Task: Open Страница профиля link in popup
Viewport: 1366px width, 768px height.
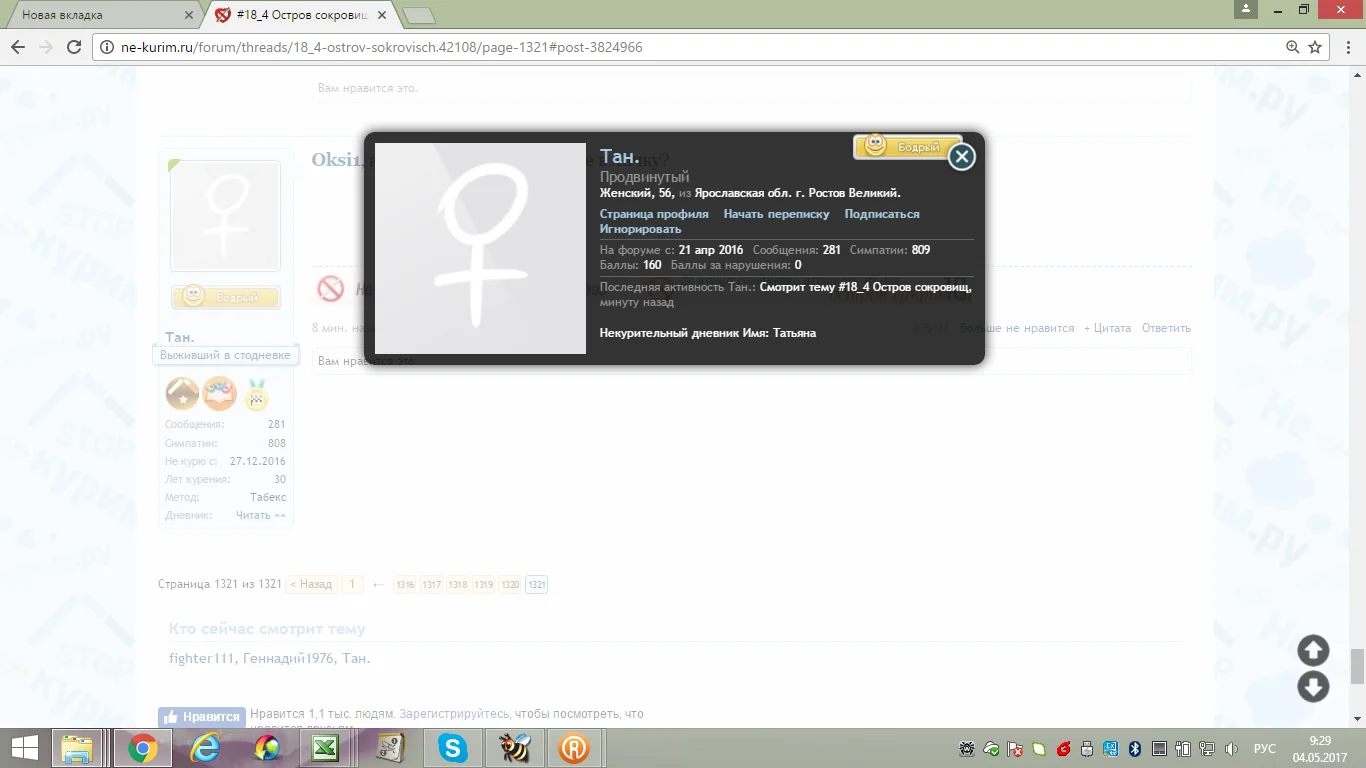Action: pos(654,214)
